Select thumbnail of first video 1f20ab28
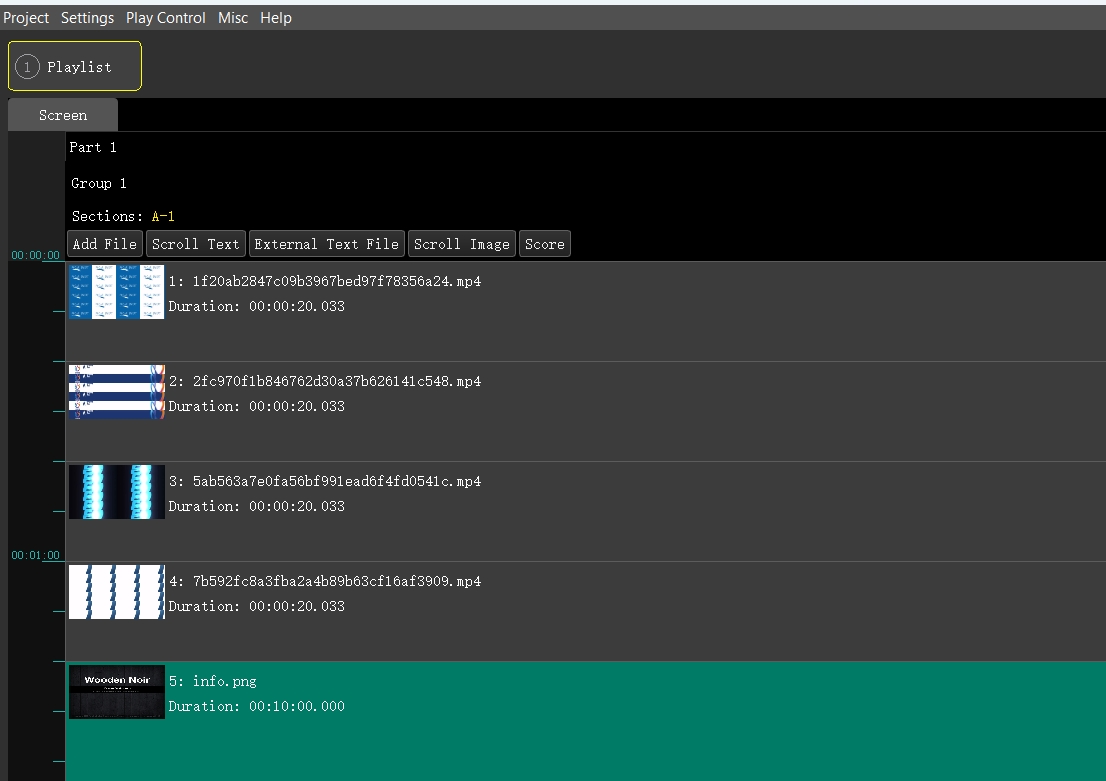 point(116,292)
